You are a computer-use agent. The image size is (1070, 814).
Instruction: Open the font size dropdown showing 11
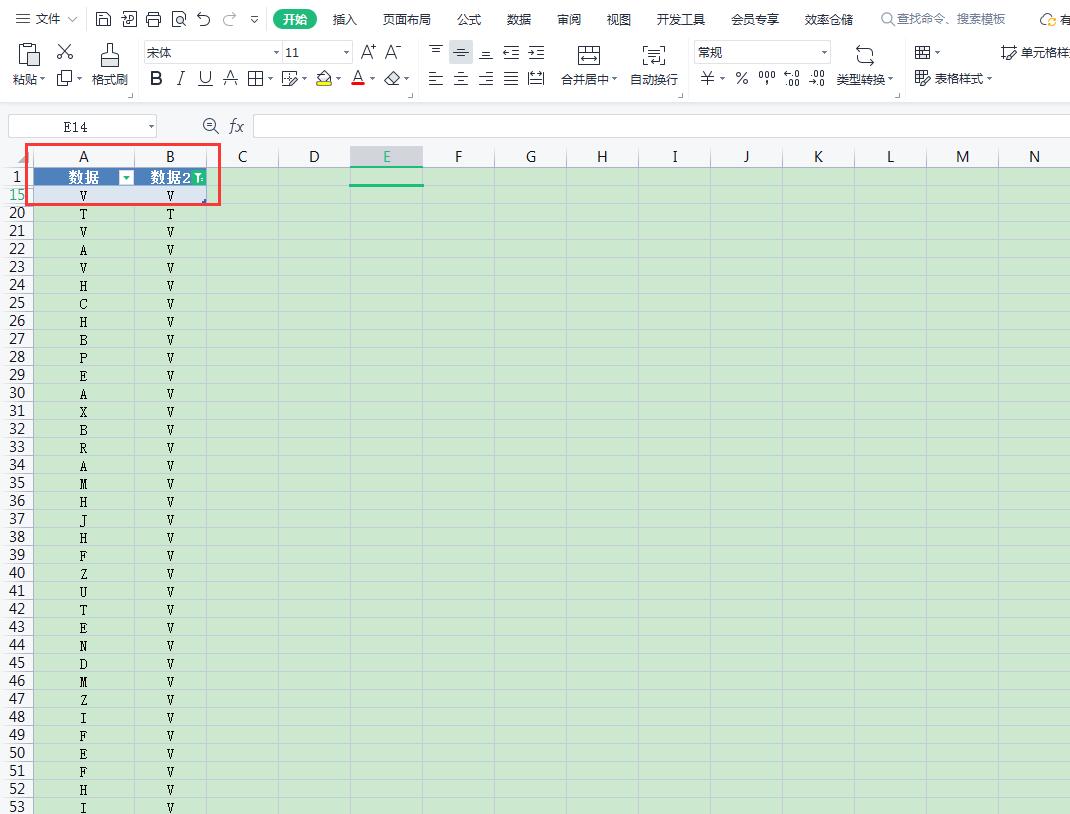pyautogui.click(x=346, y=53)
